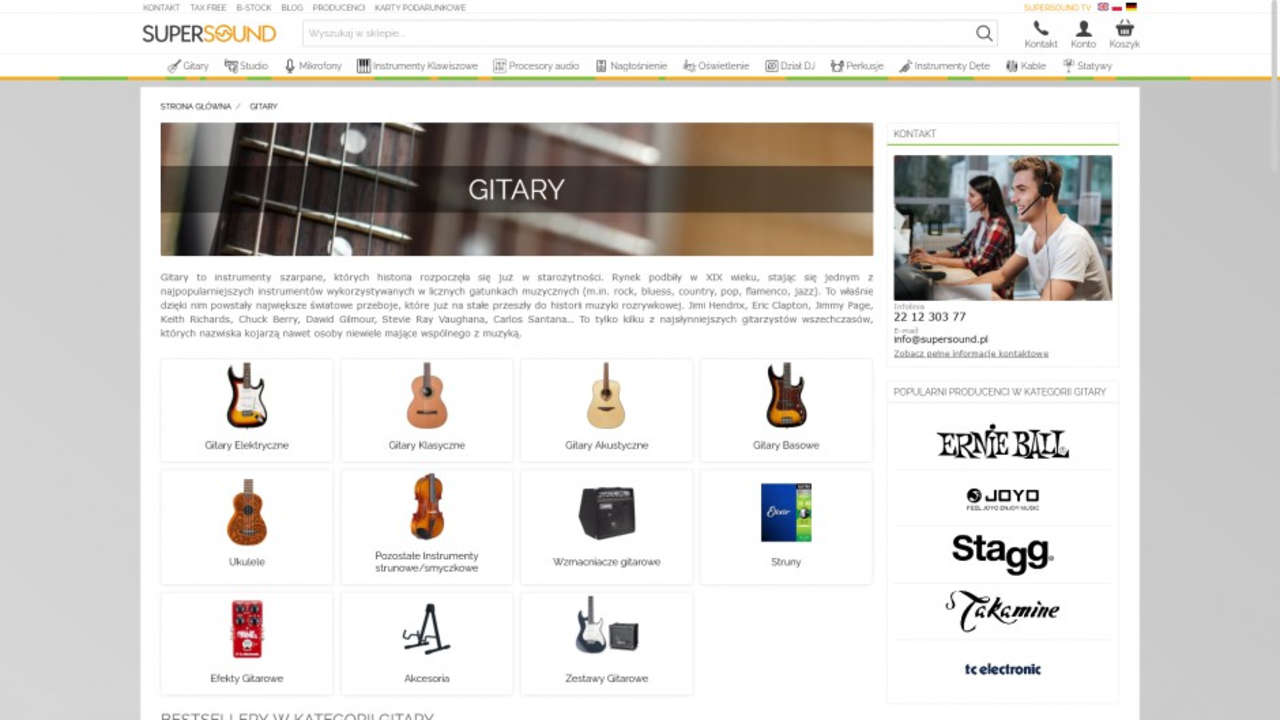
Task: Open the Konto account icon
Action: pyautogui.click(x=1083, y=34)
